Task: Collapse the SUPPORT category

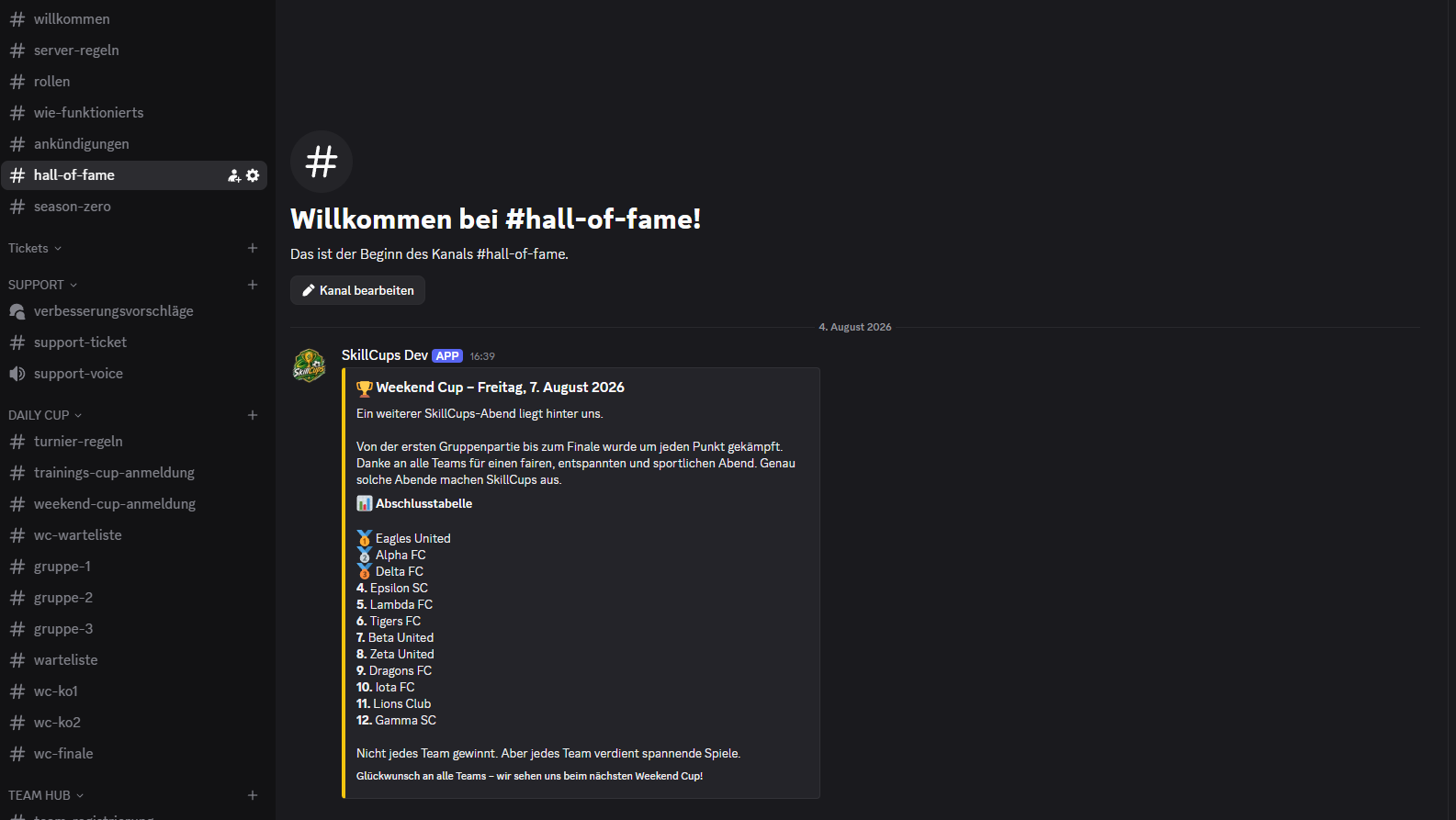Action: (42, 285)
